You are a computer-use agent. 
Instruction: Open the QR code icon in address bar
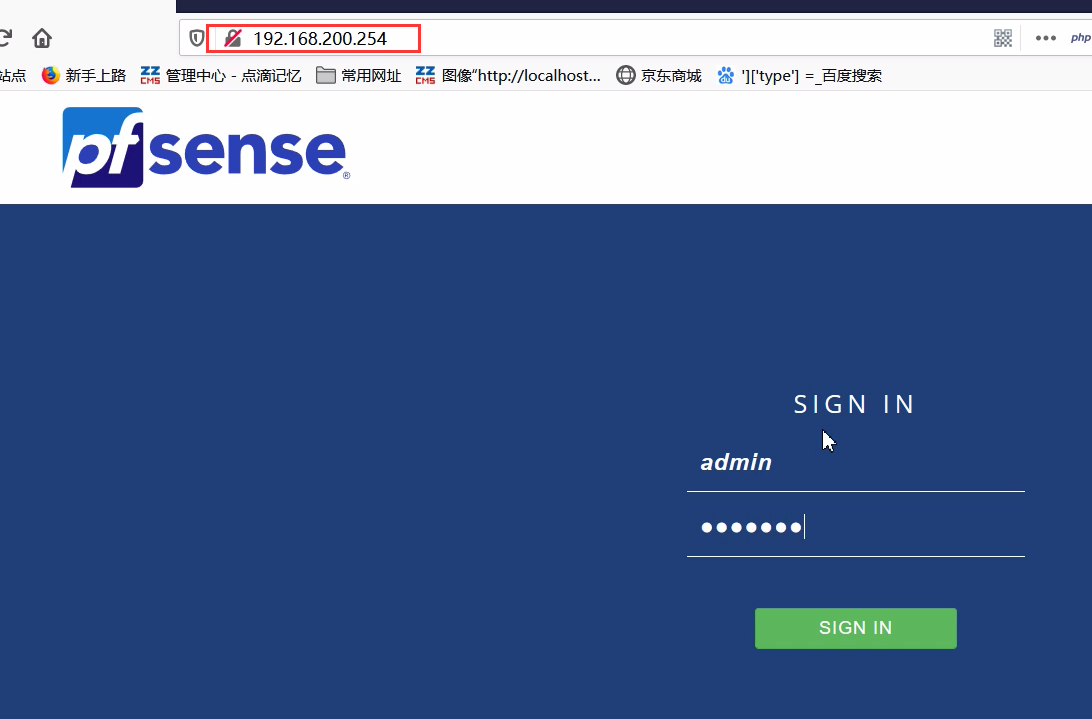coord(1003,38)
